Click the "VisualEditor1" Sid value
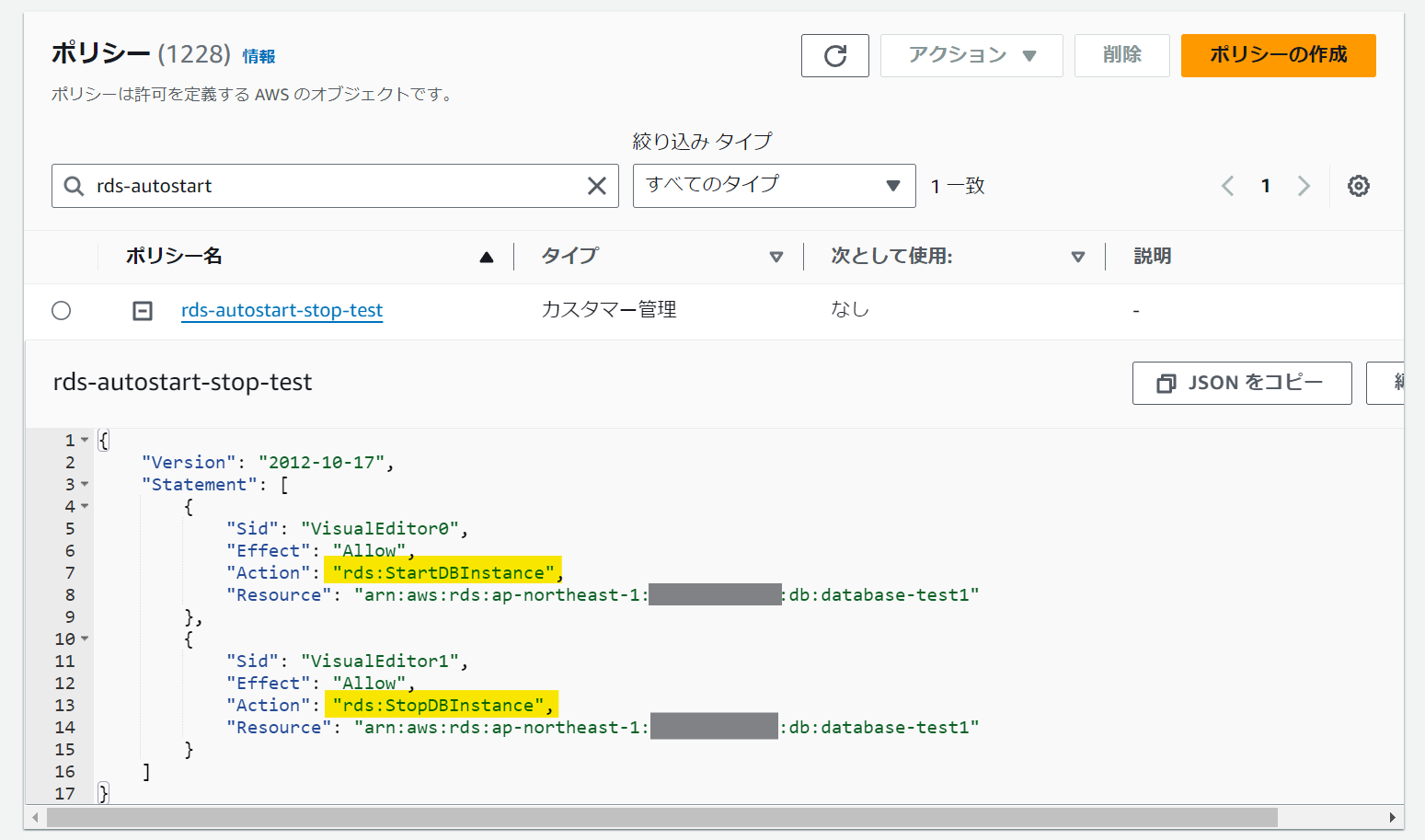This screenshot has width=1425, height=840. (x=380, y=661)
